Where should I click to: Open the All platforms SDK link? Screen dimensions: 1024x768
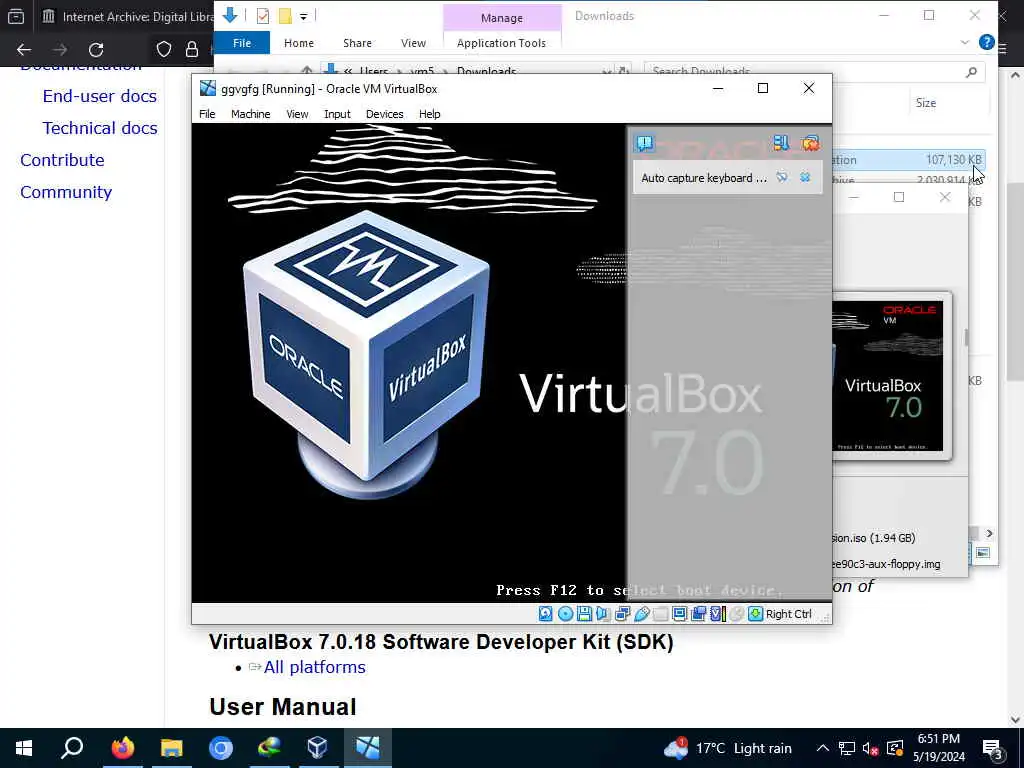click(315, 667)
